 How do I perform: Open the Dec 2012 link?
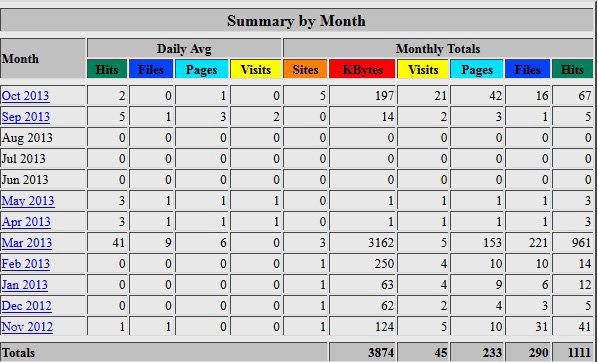tap(26, 306)
